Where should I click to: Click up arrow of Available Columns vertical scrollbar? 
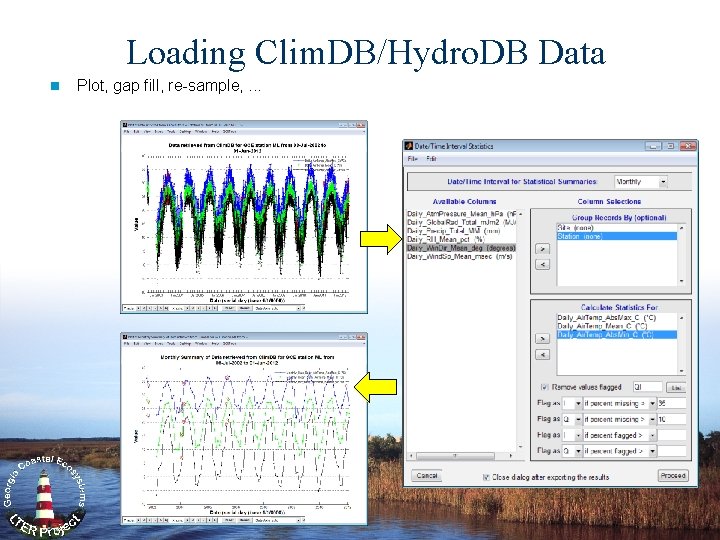(520, 214)
